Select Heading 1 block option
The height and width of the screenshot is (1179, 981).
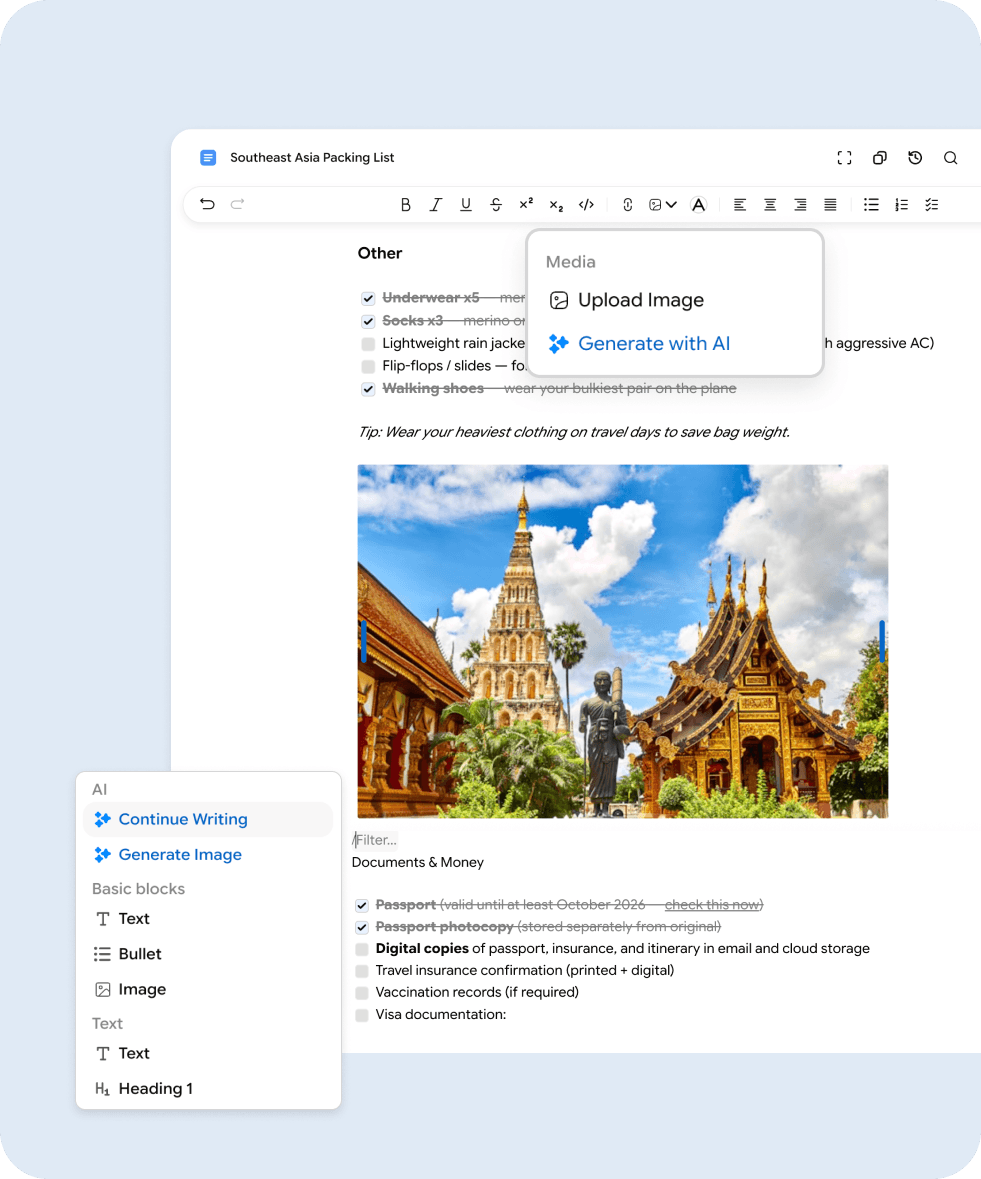[x=208, y=1089]
